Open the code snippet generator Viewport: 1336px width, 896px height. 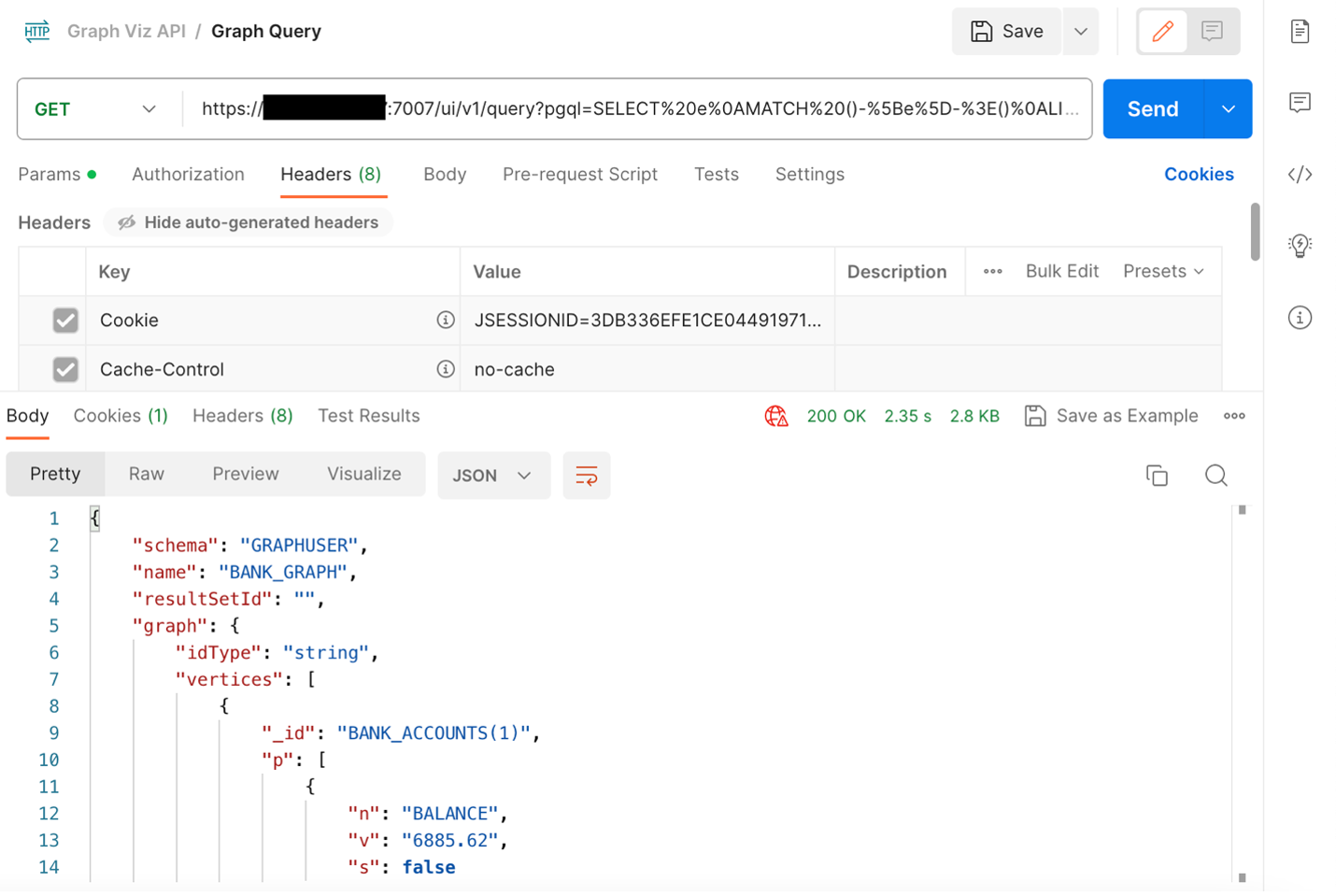click(1299, 174)
